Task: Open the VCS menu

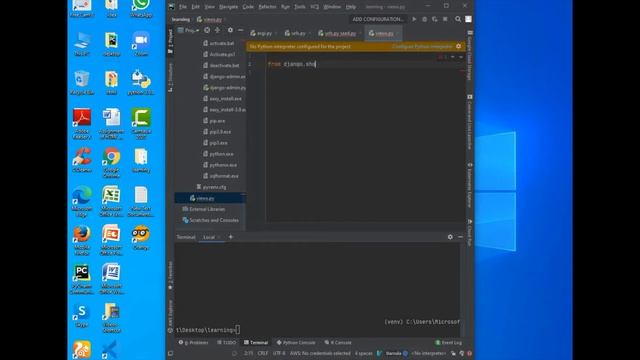Action: (x=315, y=7)
